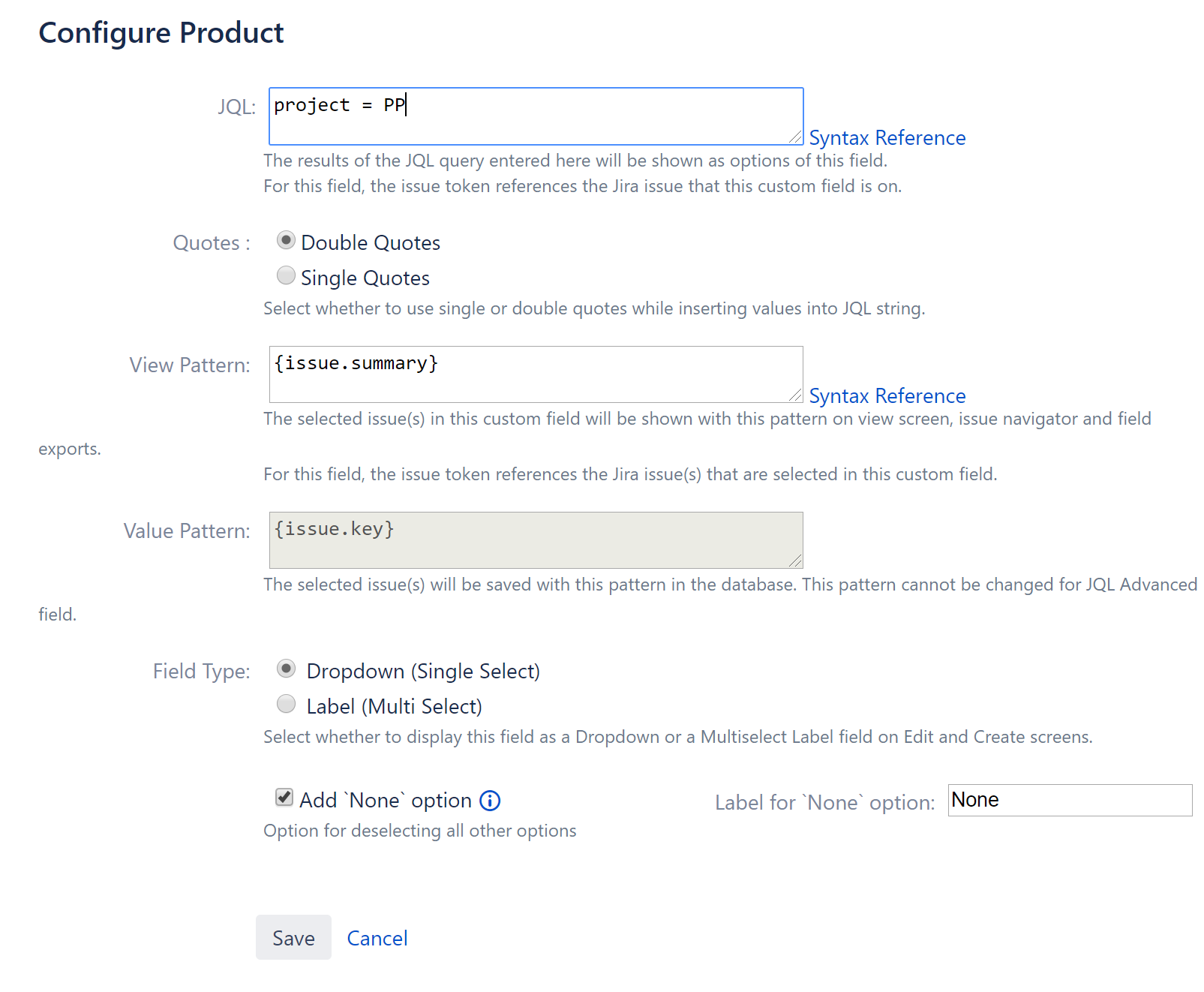The height and width of the screenshot is (992, 1204).
Task: Click the Dropdown (Single Select) label text
Action: (423, 671)
